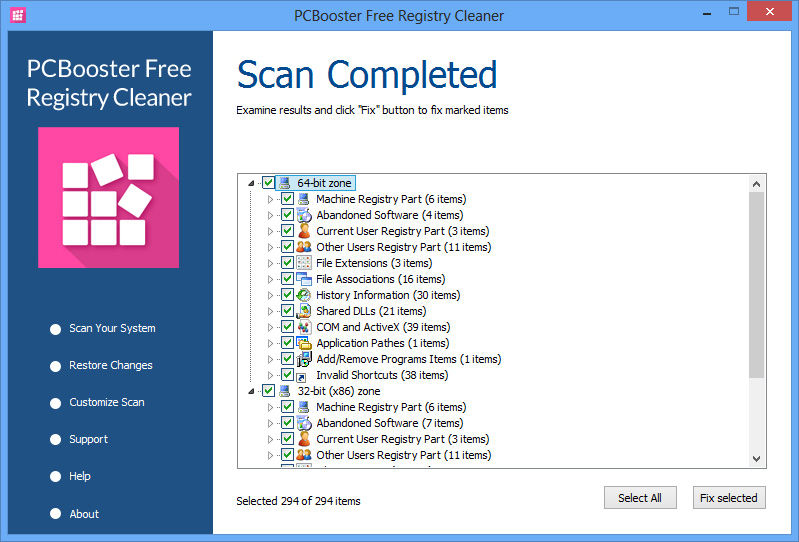Select 'Invalid Shortcuts (38 items)' row

click(x=382, y=375)
